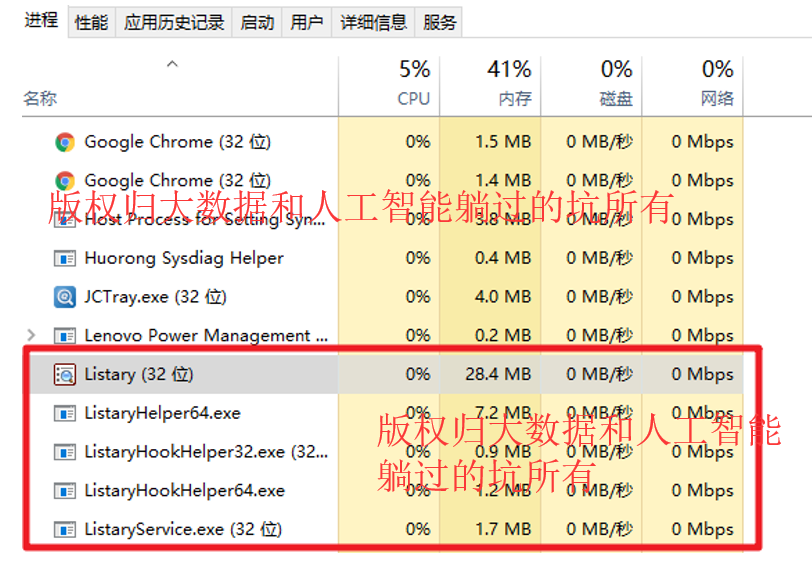Click the Listary (32 位) app icon
812x565 pixels.
pos(65,374)
